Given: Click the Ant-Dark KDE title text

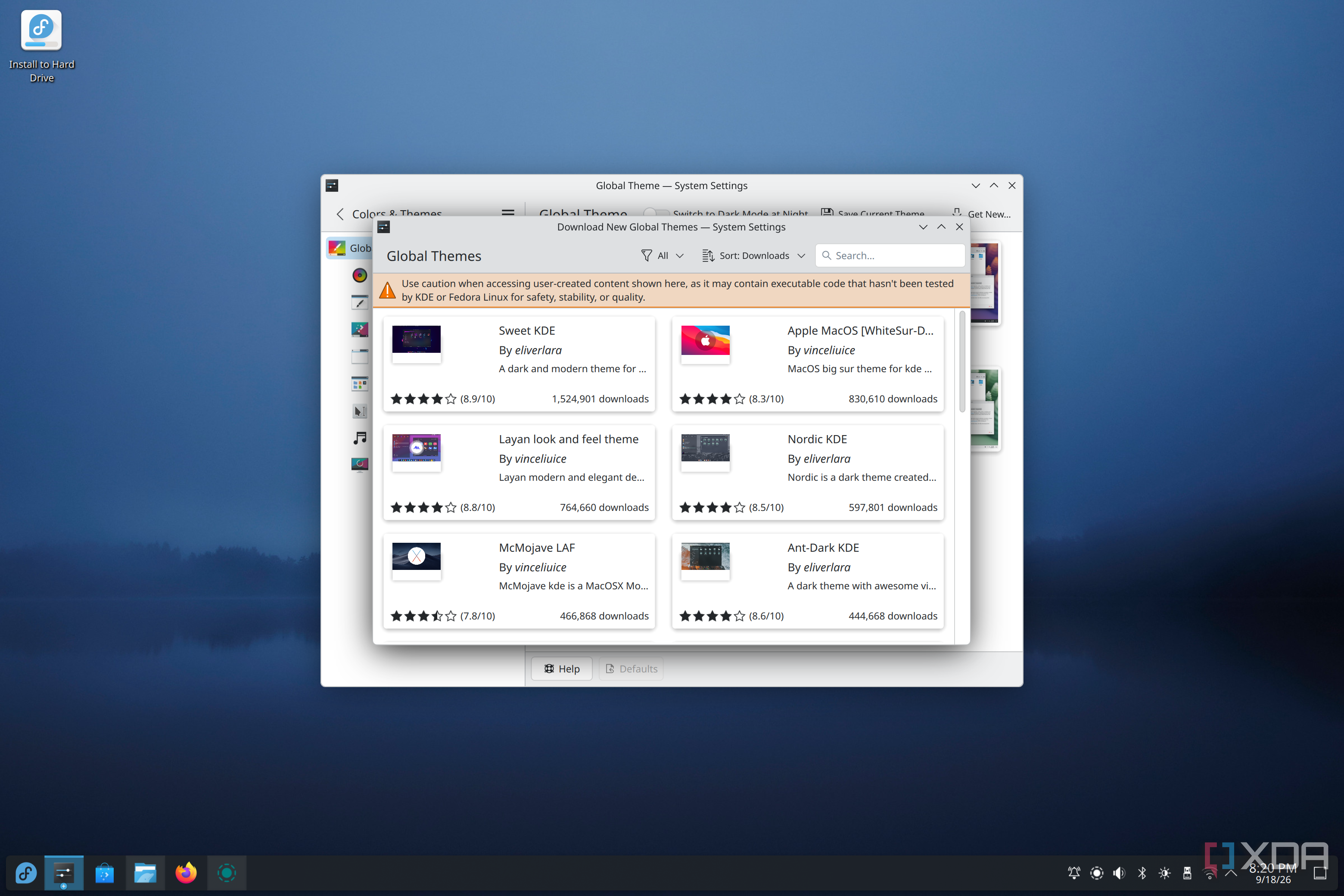Looking at the screenshot, I should 823,548.
